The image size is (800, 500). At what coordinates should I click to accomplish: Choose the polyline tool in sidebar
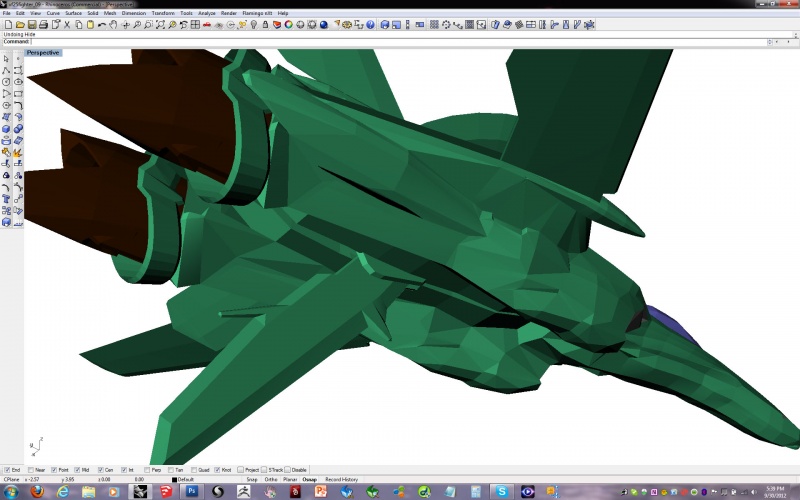6,70
